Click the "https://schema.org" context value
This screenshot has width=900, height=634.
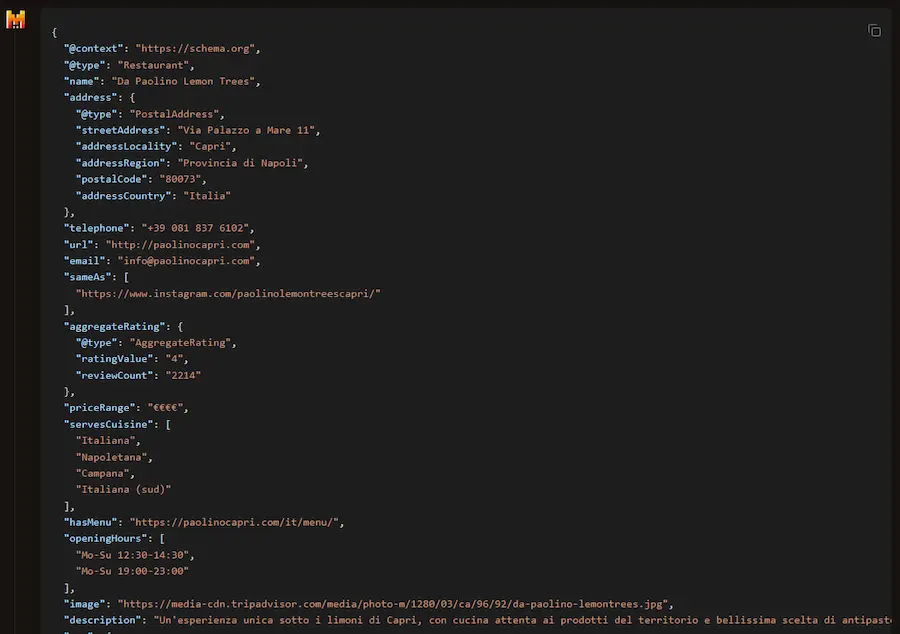coord(195,49)
